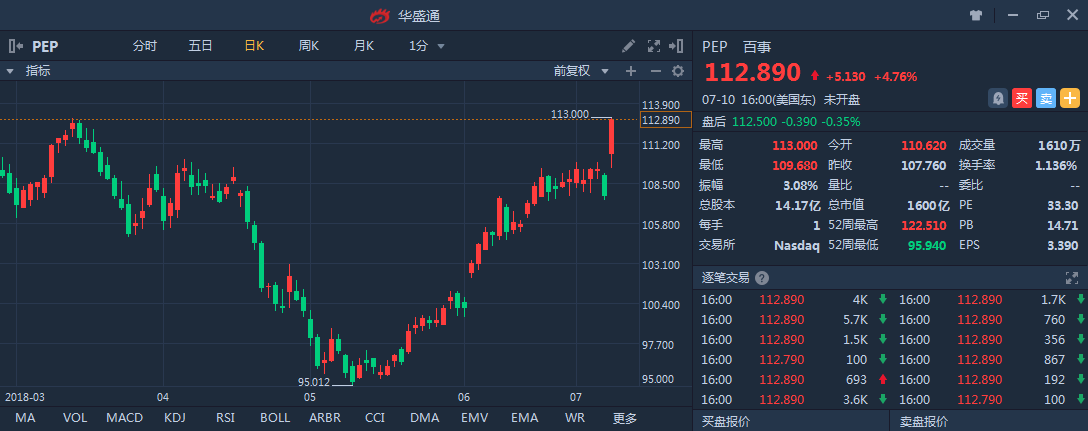Click the trade row with volume 5.7K
The height and width of the screenshot is (431, 1088).
[x=790, y=320]
